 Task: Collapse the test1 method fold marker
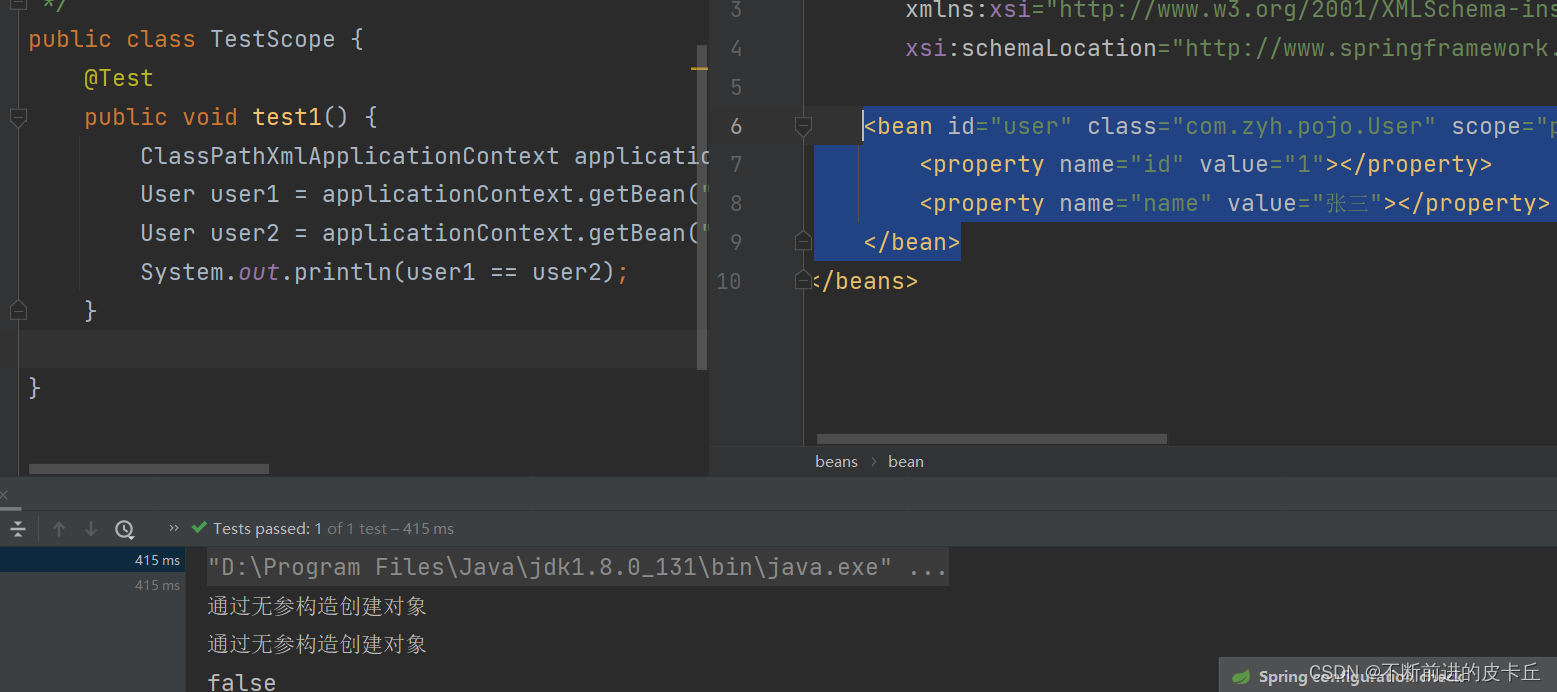(18, 118)
